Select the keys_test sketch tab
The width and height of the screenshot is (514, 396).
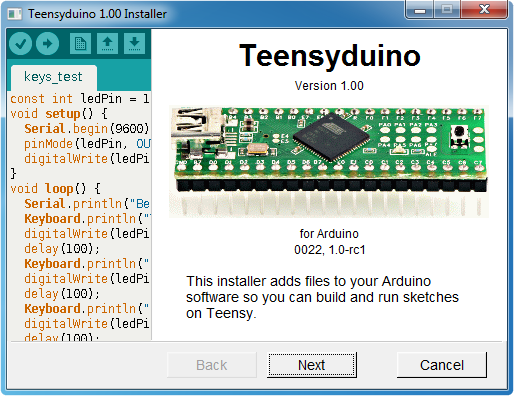[53, 77]
